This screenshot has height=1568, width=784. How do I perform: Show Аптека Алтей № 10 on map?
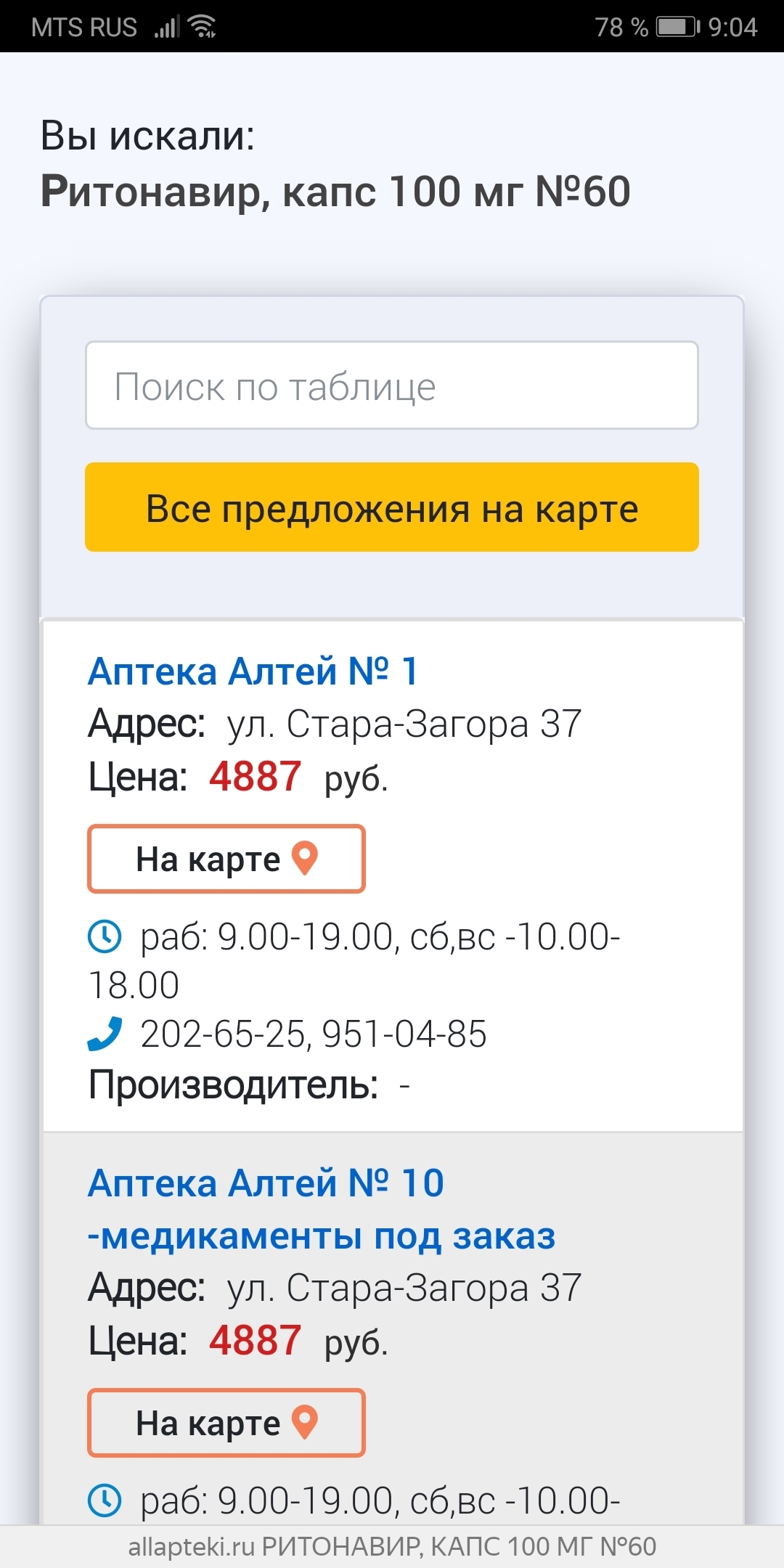pyautogui.click(x=226, y=1423)
